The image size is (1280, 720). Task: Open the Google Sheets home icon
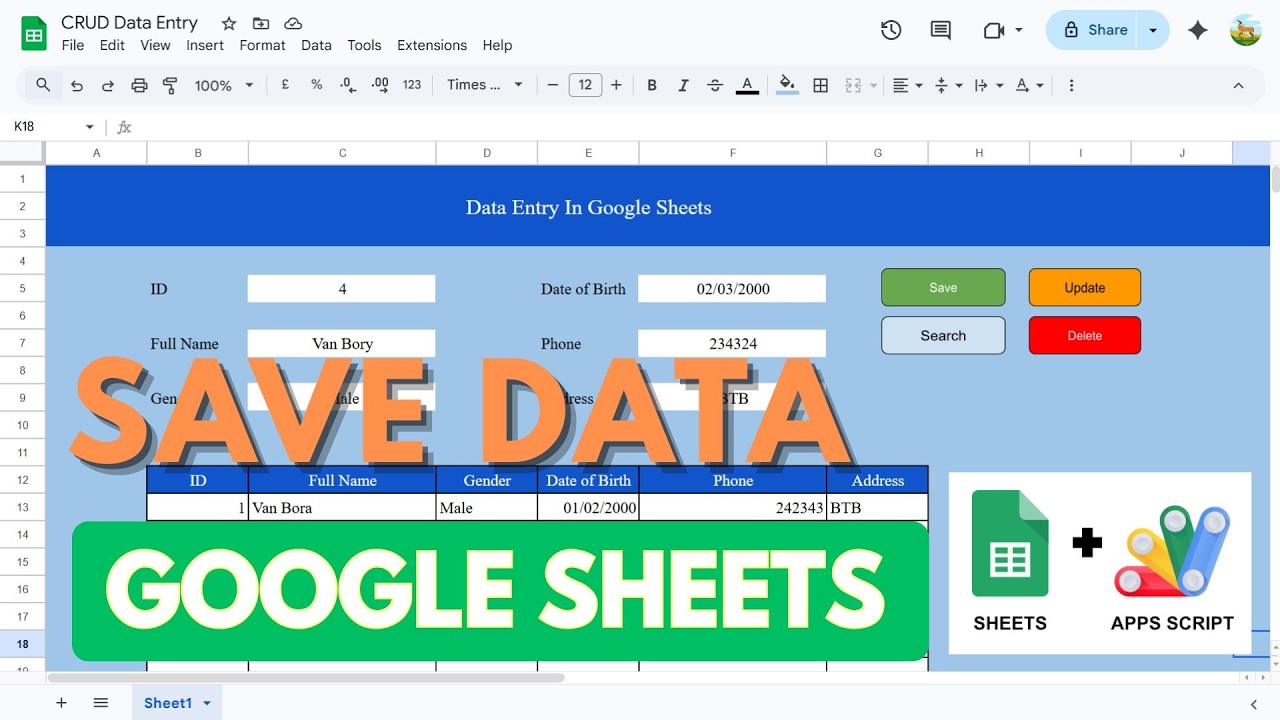34,33
